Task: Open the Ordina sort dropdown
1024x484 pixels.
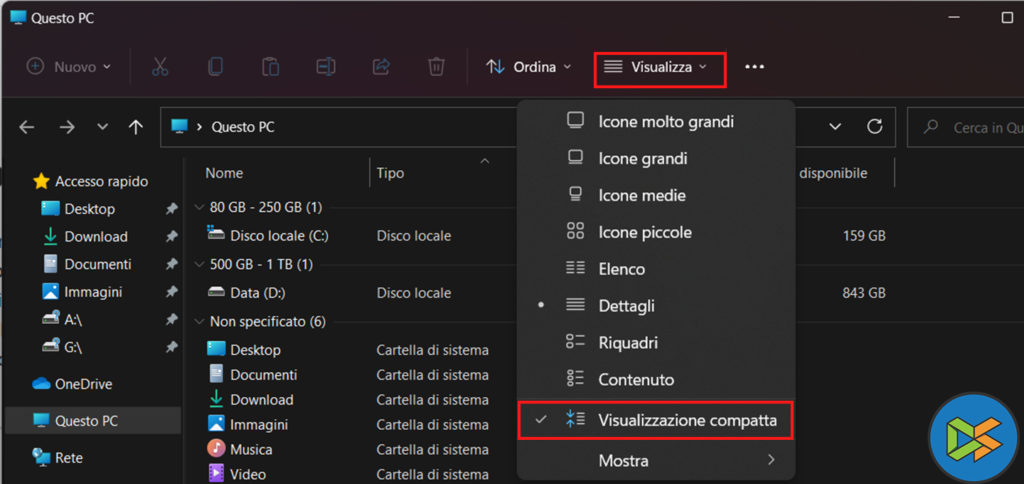Action: 529,67
